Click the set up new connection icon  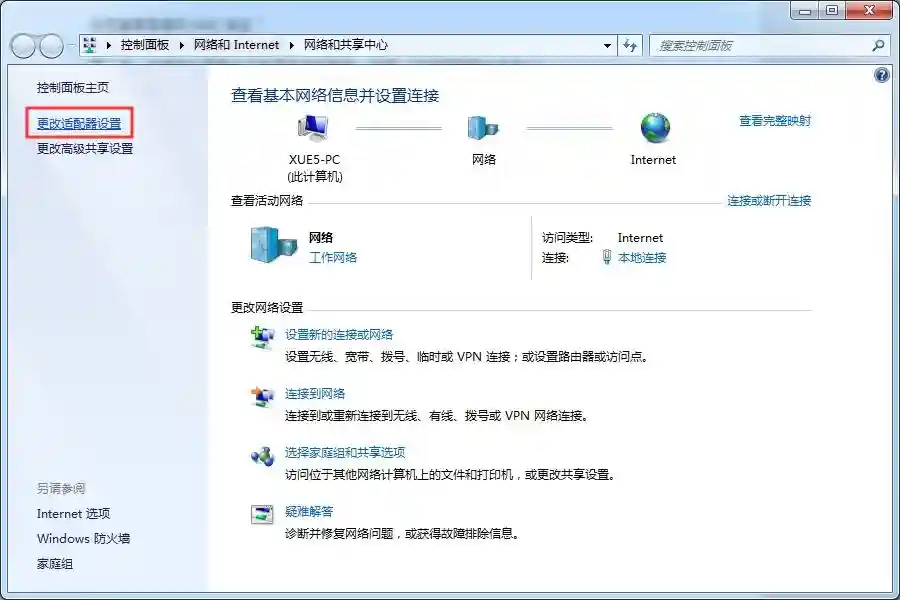(x=262, y=338)
